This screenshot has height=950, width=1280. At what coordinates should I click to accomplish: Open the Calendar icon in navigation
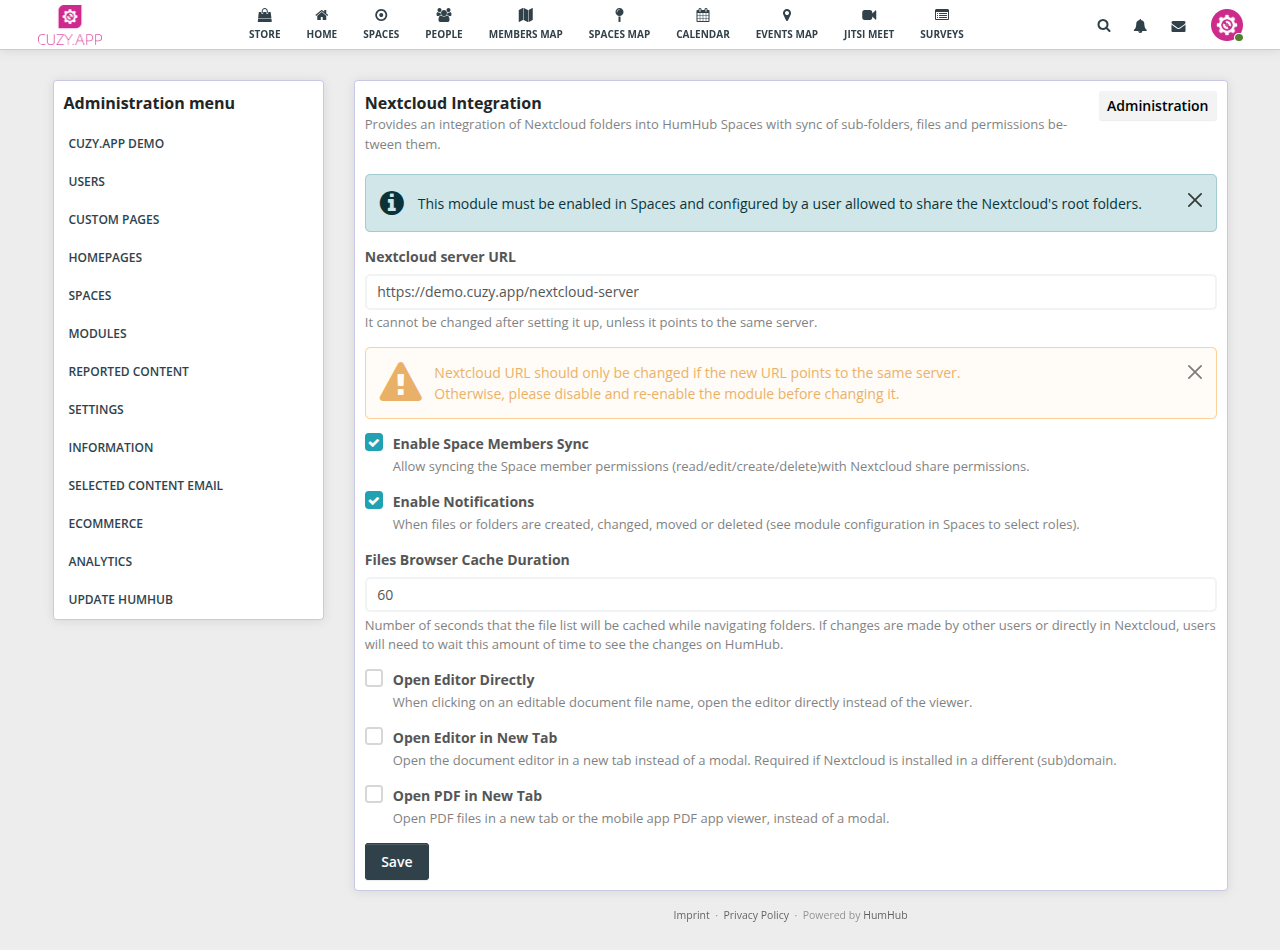[x=702, y=16]
